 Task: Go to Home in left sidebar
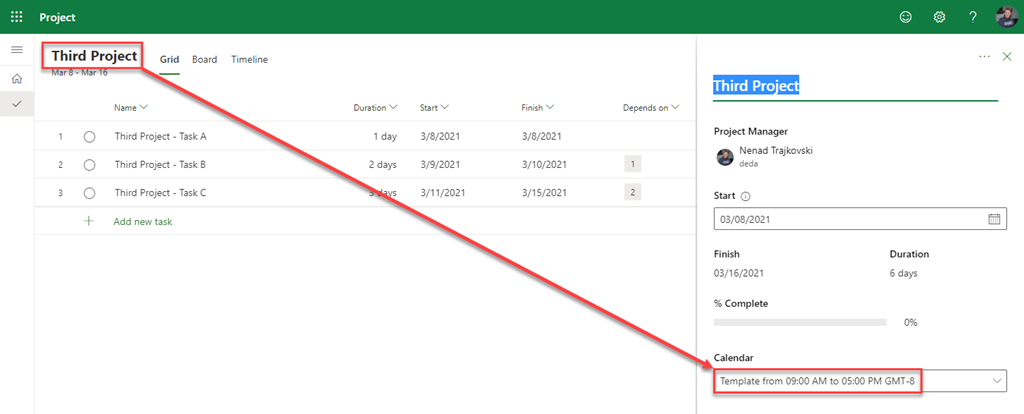pyautogui.click(x=17, y=78)
